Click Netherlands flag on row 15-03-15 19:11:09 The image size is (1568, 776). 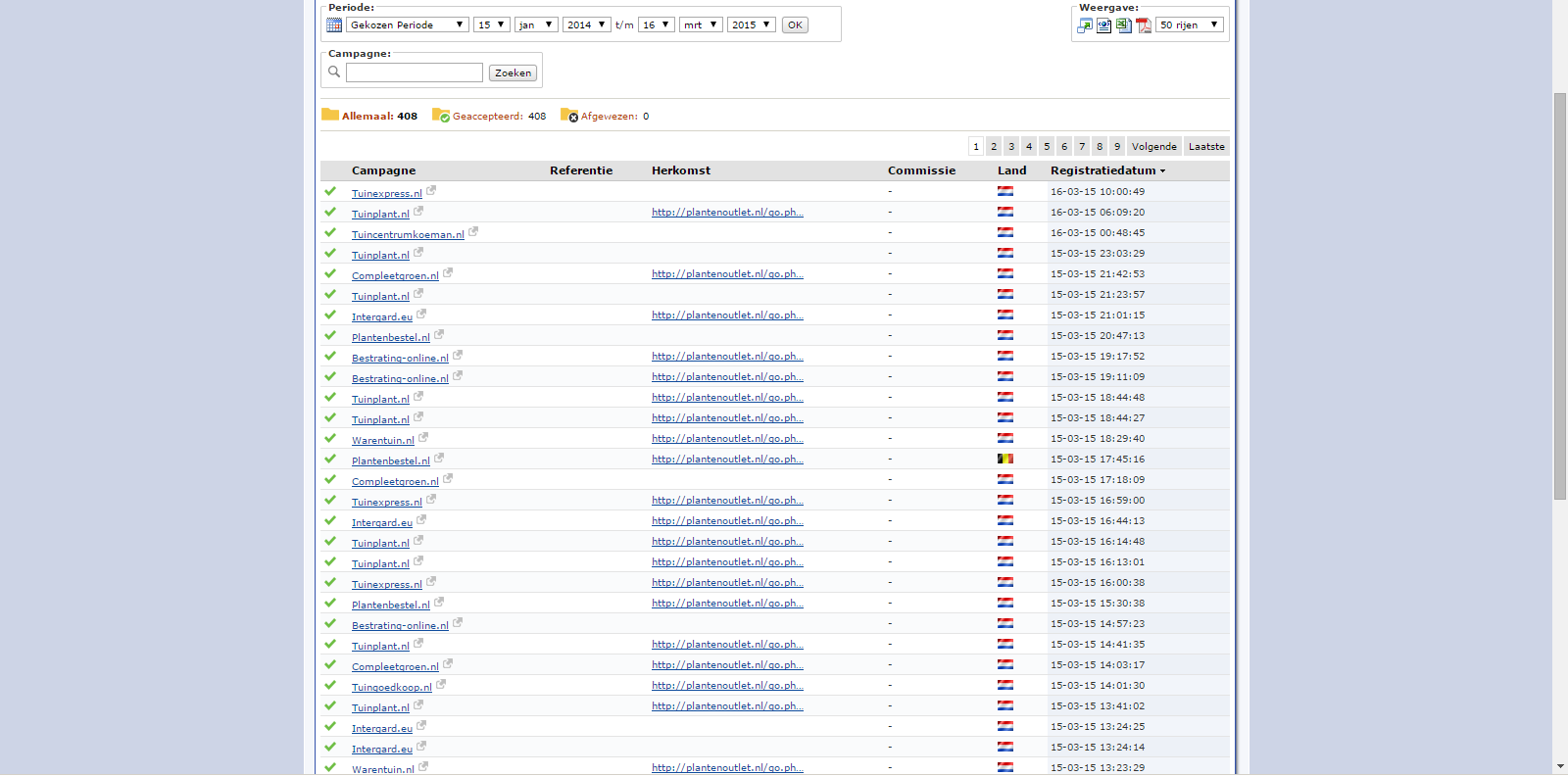(1005, 376)
